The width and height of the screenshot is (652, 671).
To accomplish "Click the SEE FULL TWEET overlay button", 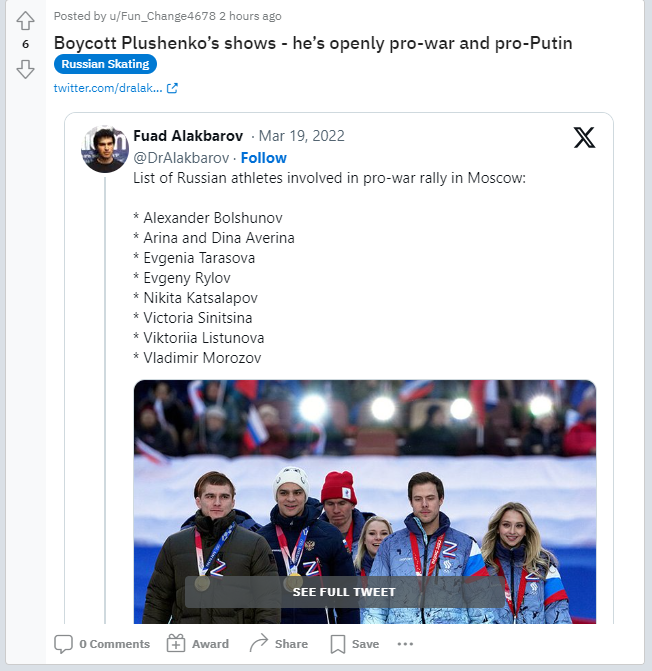I will coord(344,592).
